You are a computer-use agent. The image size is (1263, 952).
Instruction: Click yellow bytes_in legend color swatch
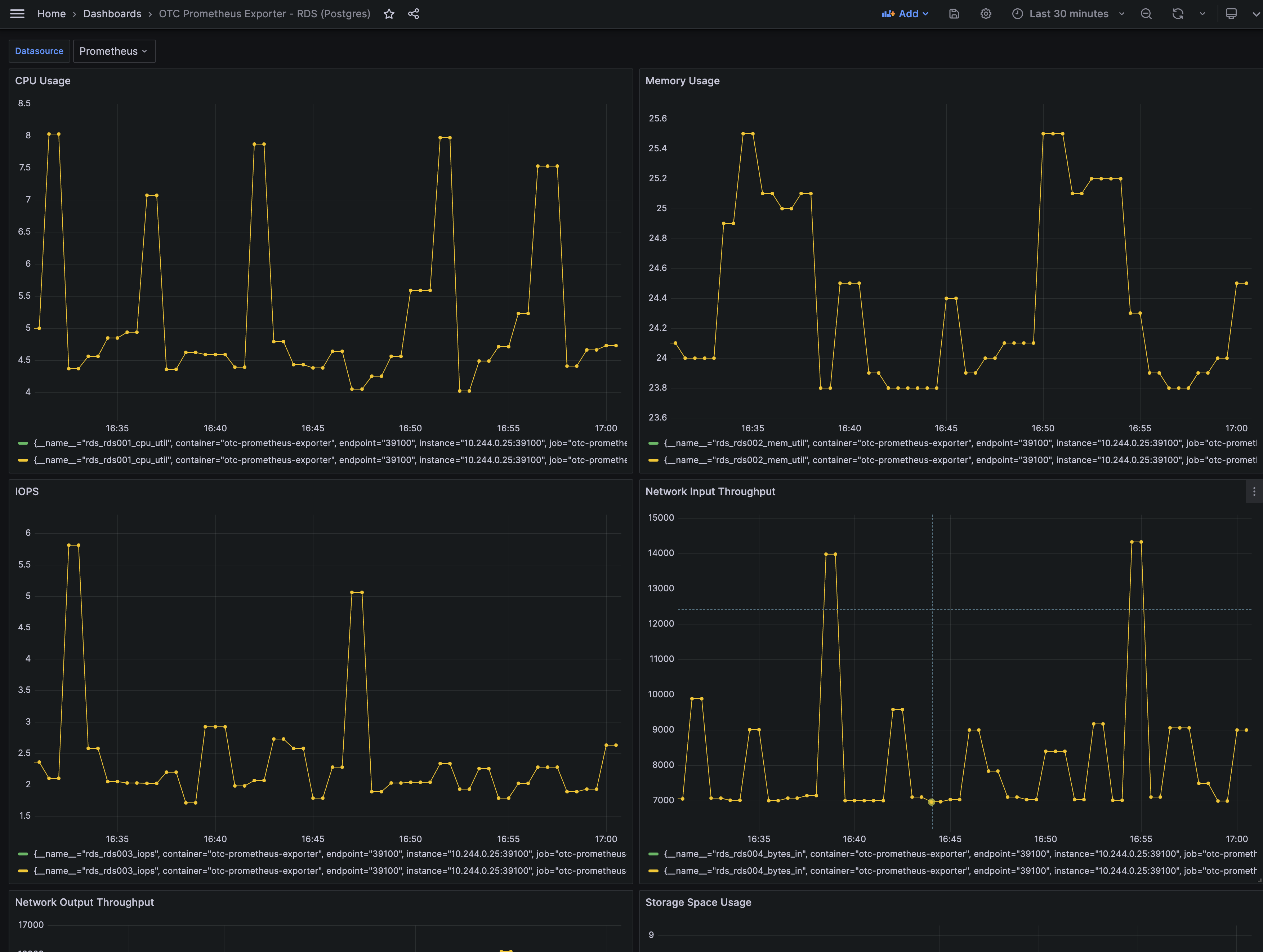653,871
